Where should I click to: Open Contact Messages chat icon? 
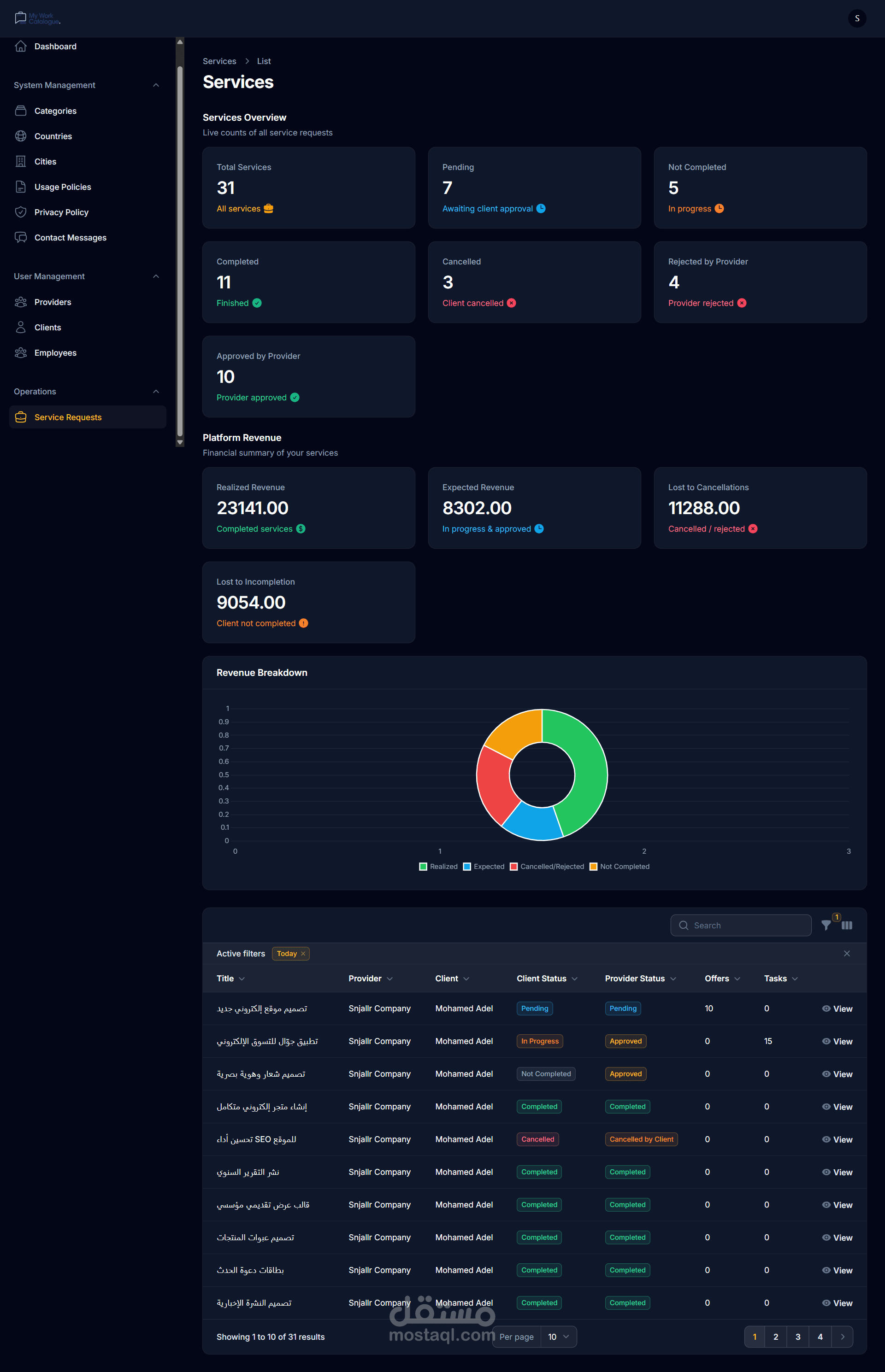[x=21, y=238]
